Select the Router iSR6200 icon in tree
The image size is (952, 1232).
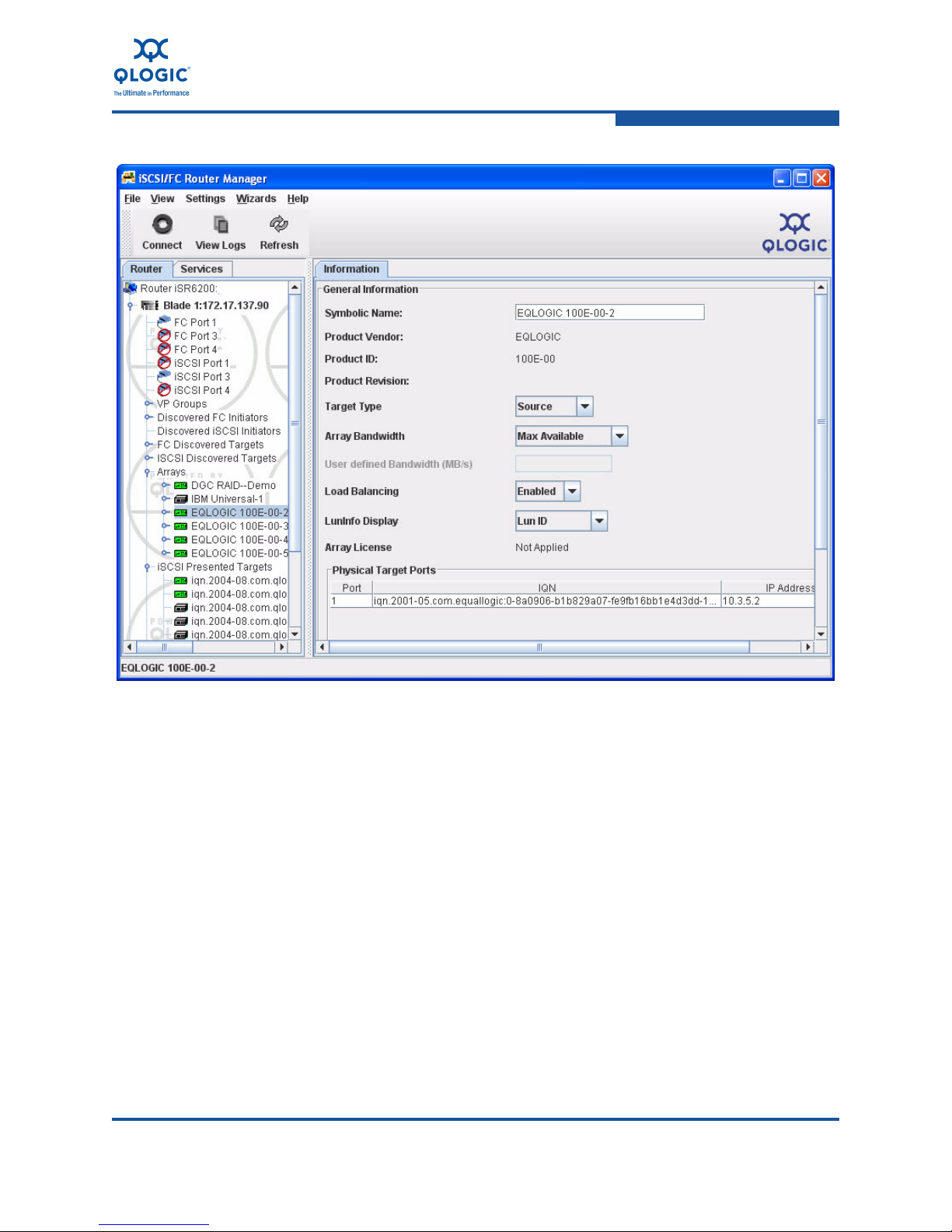pos(131,288)
